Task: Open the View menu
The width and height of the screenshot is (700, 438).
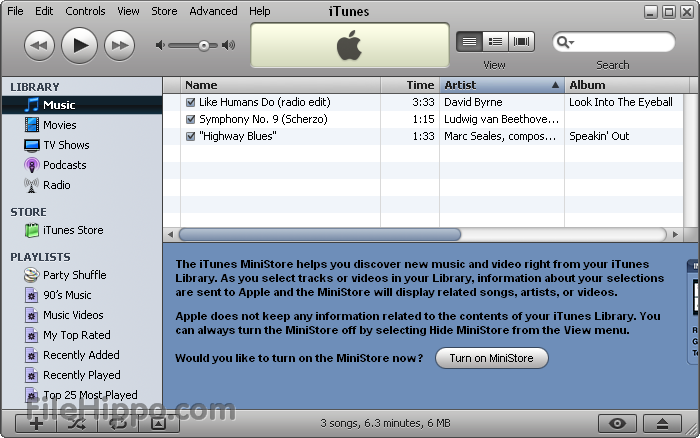Action: point(129,11)
